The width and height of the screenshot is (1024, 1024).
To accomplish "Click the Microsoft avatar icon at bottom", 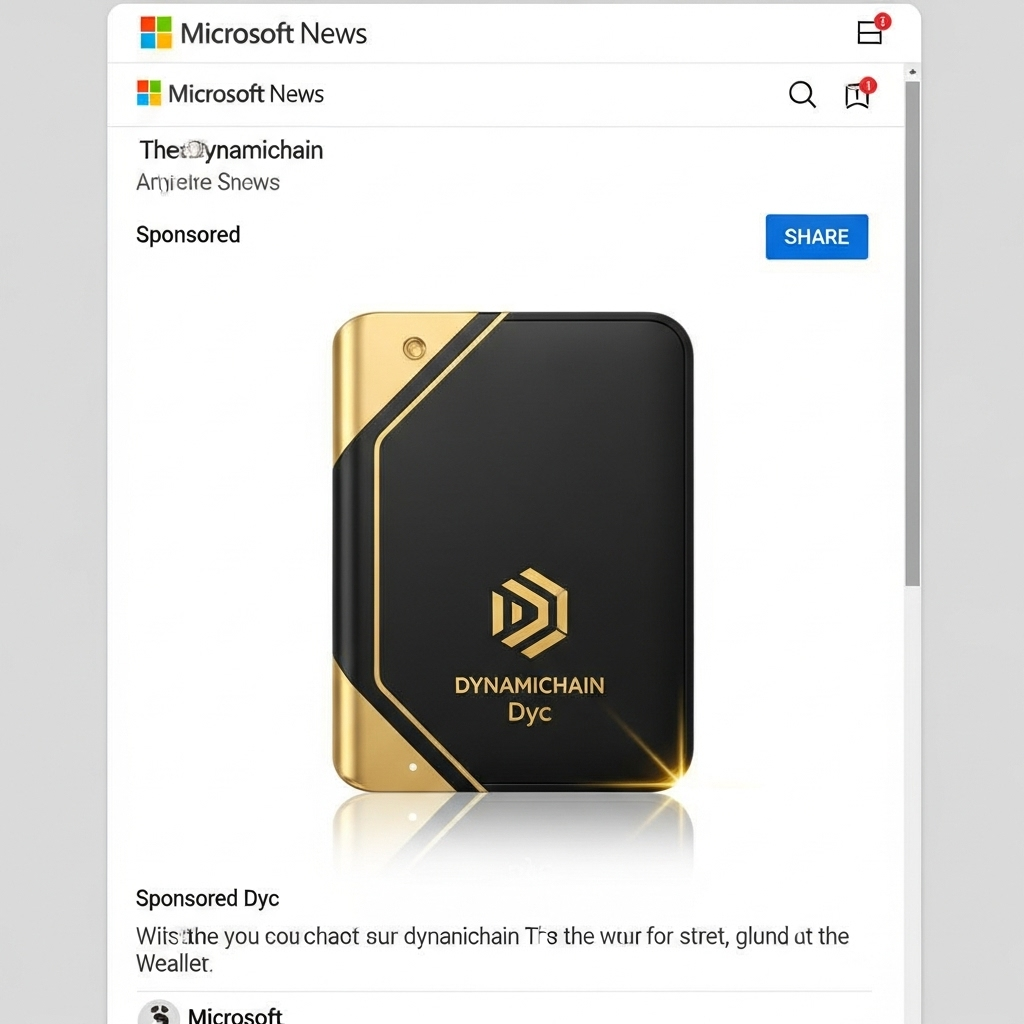I will pos(159,1013).
